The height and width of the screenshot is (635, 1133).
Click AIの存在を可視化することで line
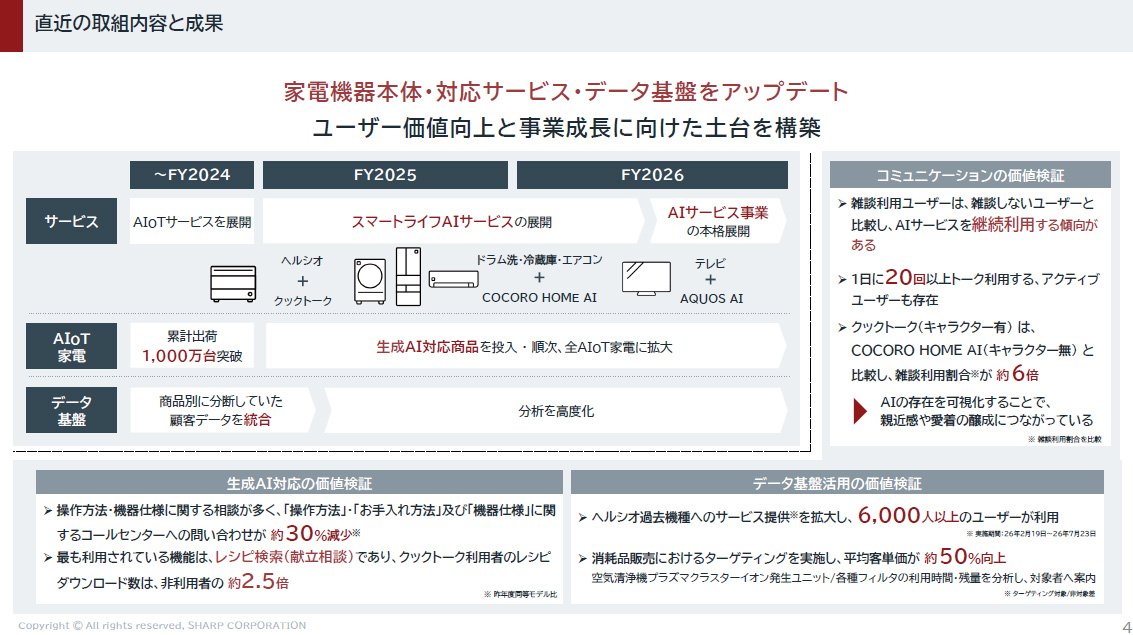click(965, 402)
